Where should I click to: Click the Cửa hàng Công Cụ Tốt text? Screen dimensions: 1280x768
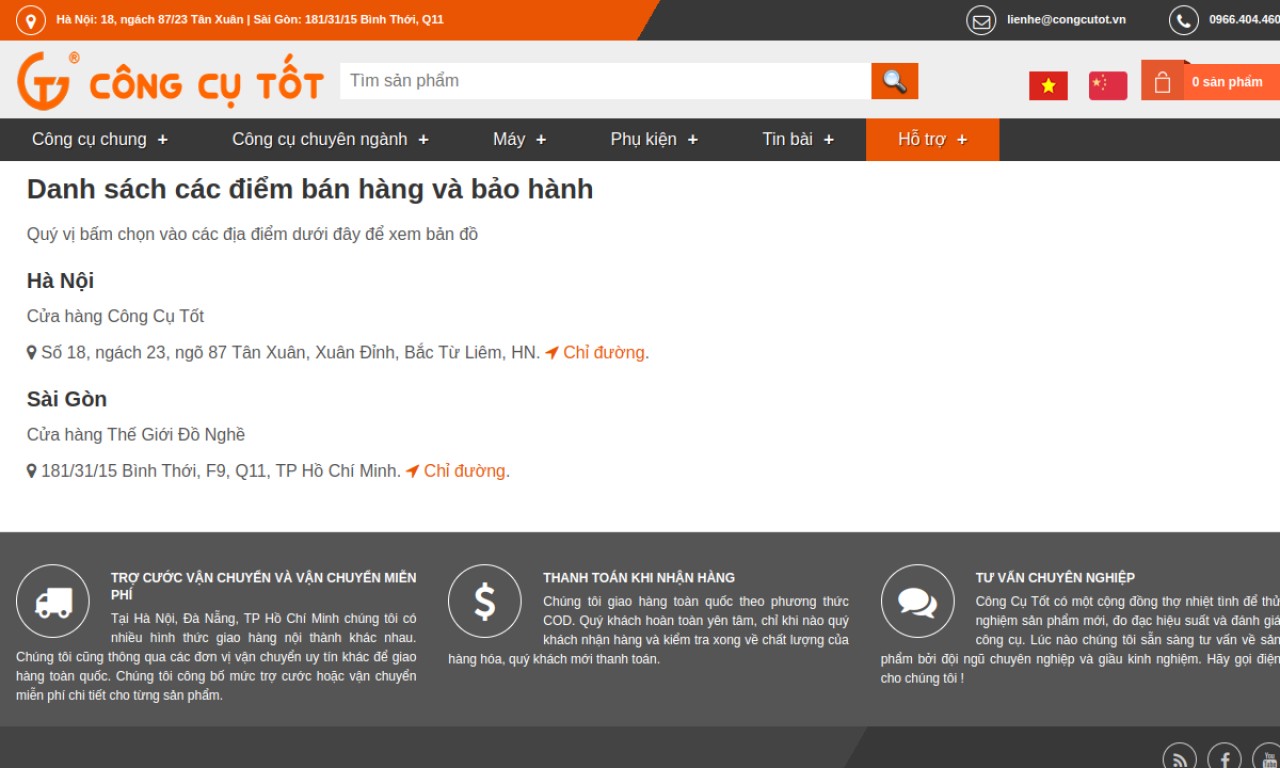[x=115, y=317]
